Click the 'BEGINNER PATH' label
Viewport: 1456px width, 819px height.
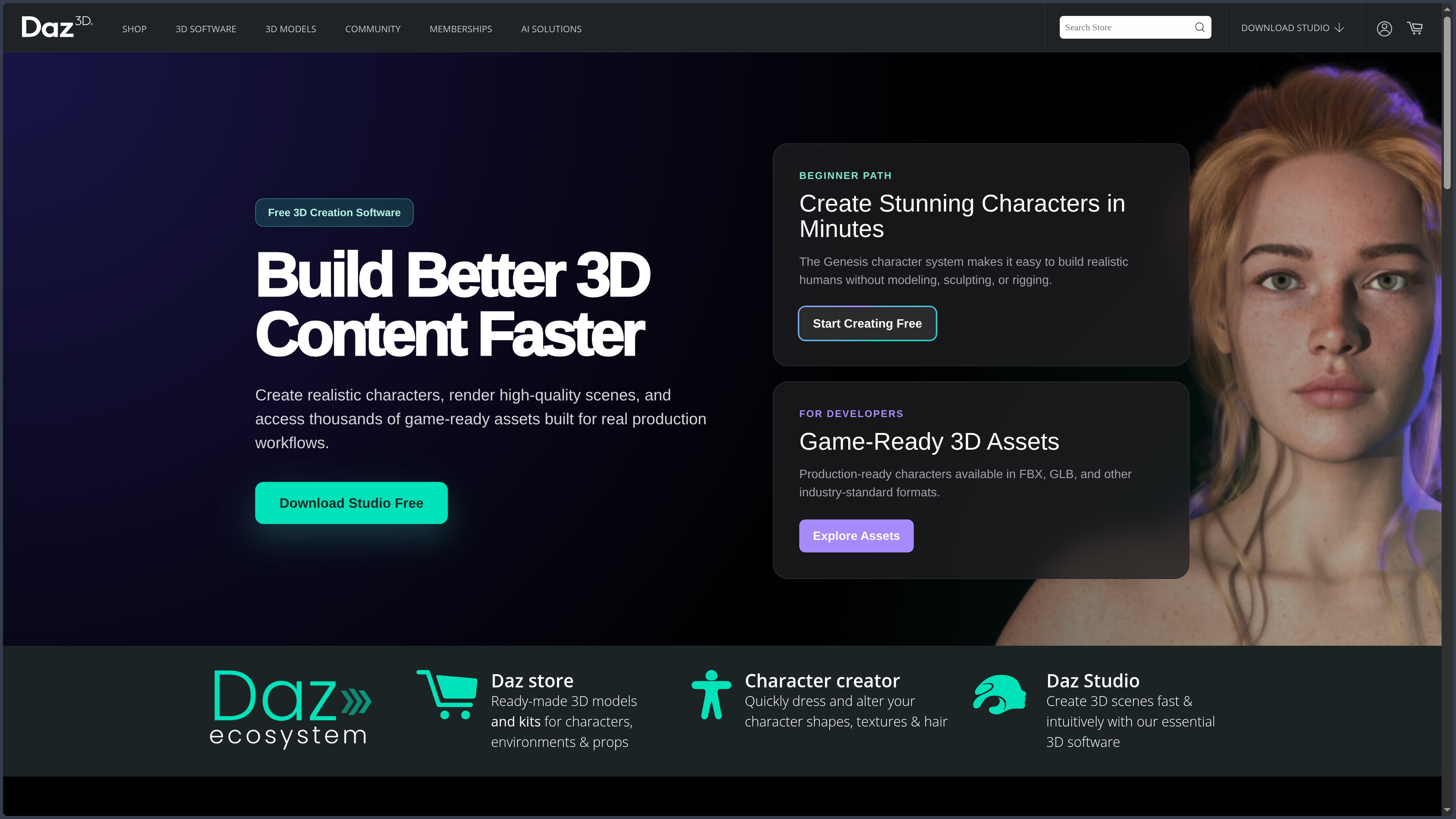click(845, 176)
